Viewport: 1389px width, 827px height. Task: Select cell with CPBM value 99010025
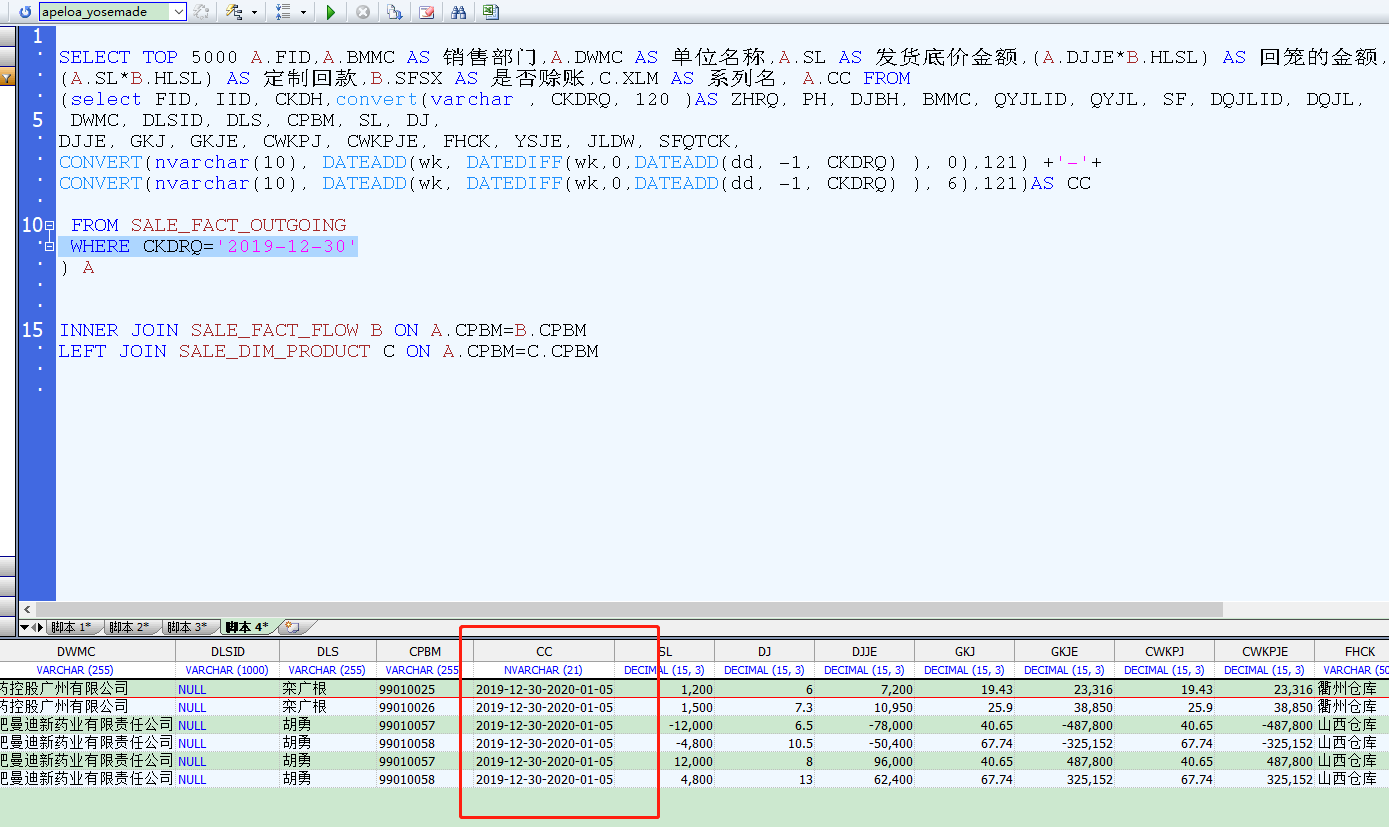click(424, 689)
